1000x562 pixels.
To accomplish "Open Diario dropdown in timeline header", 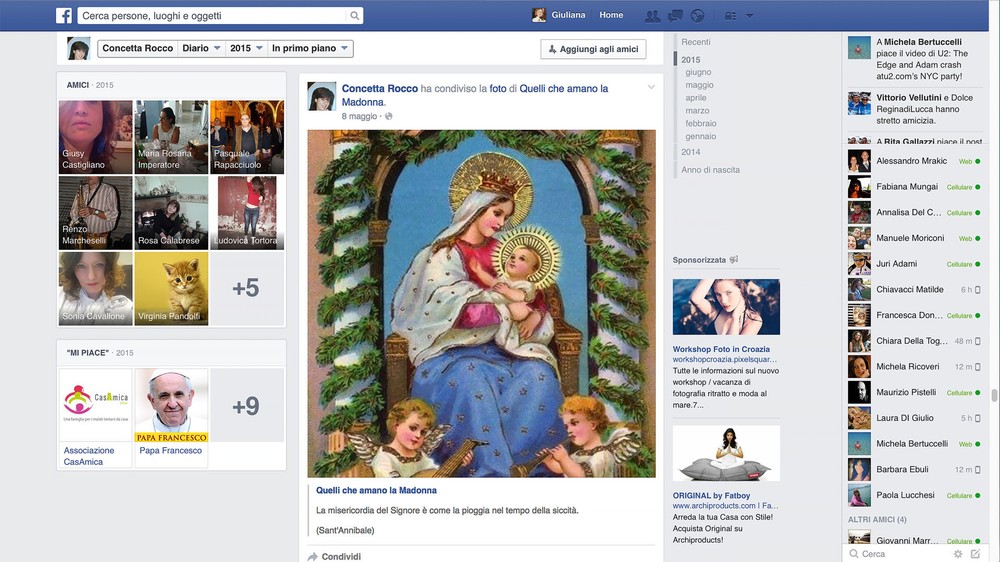I will tap(201, 48).
